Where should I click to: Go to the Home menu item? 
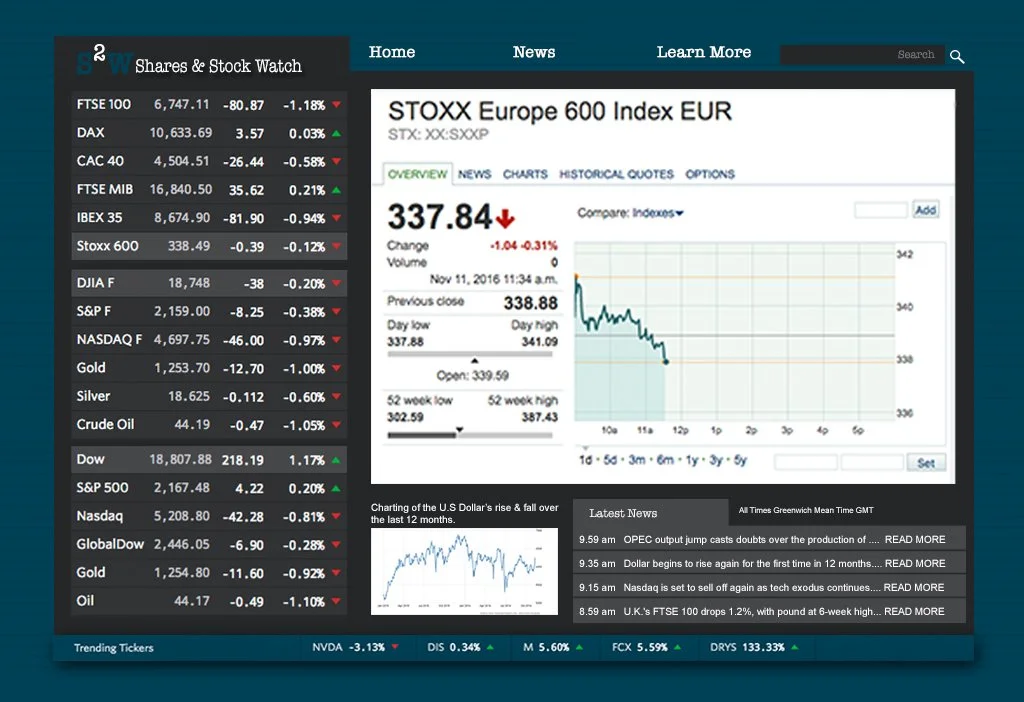392,52
